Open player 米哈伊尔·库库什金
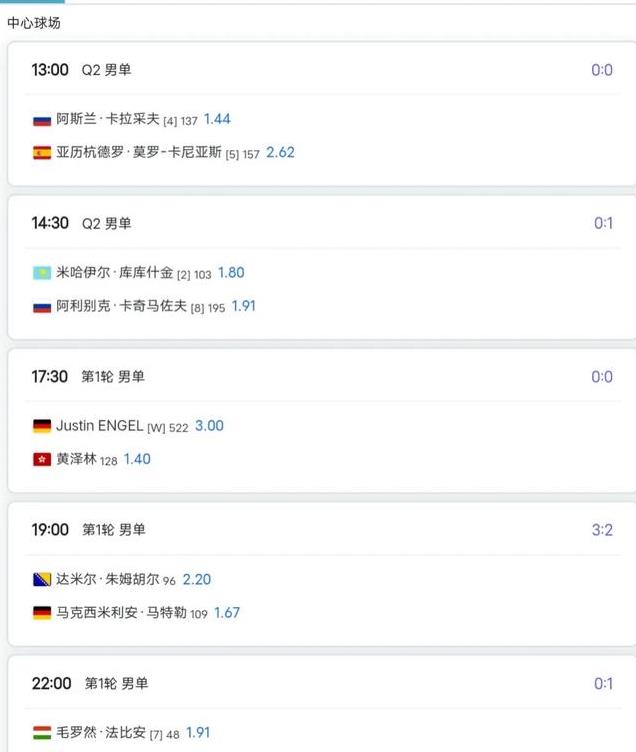 (x=115, y=273)
